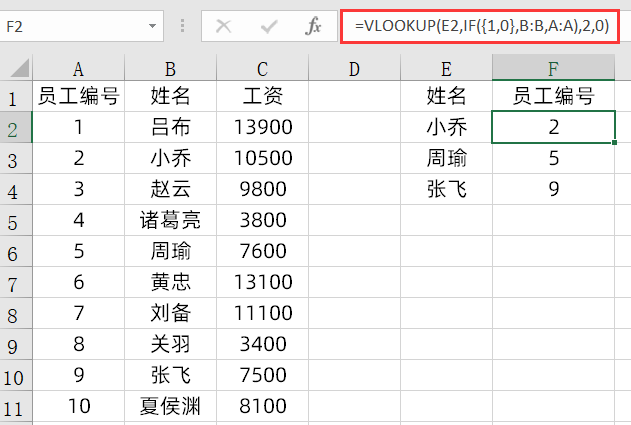Screen dimensions: 631x425
Task: Click 周瑜 in column B
Action: 171,251
